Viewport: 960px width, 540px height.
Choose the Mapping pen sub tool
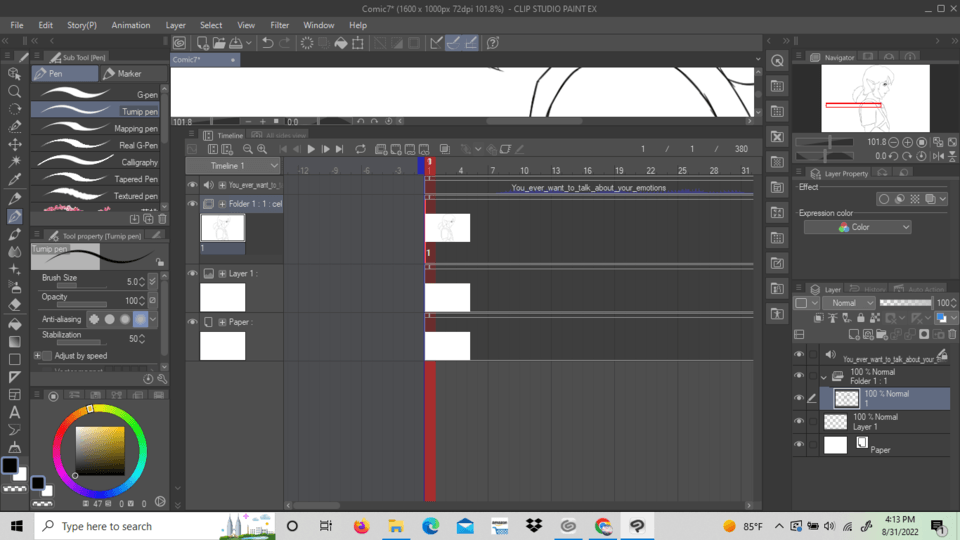96,128
